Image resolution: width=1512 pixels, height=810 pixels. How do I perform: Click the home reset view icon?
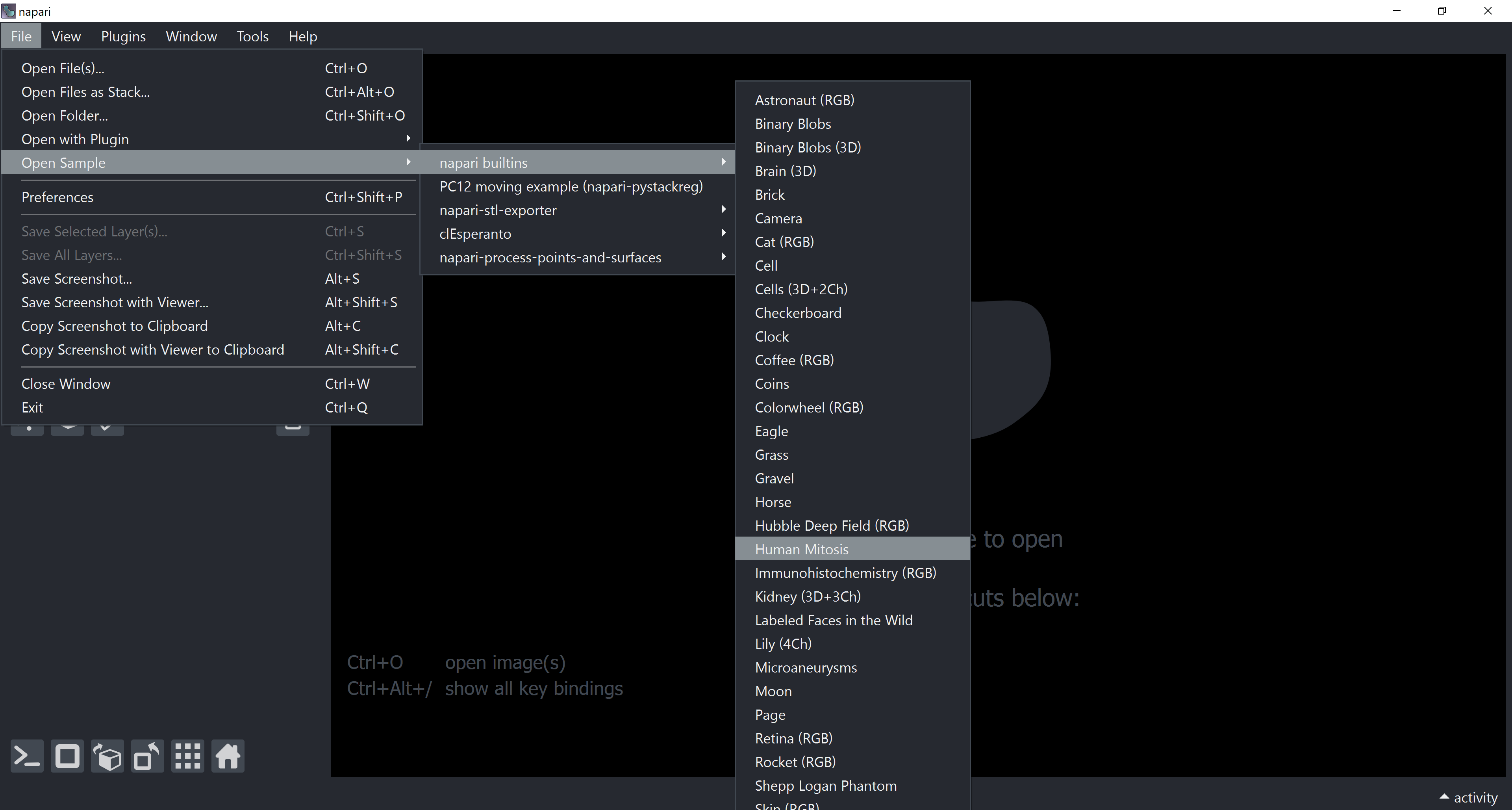click(228, 756)
